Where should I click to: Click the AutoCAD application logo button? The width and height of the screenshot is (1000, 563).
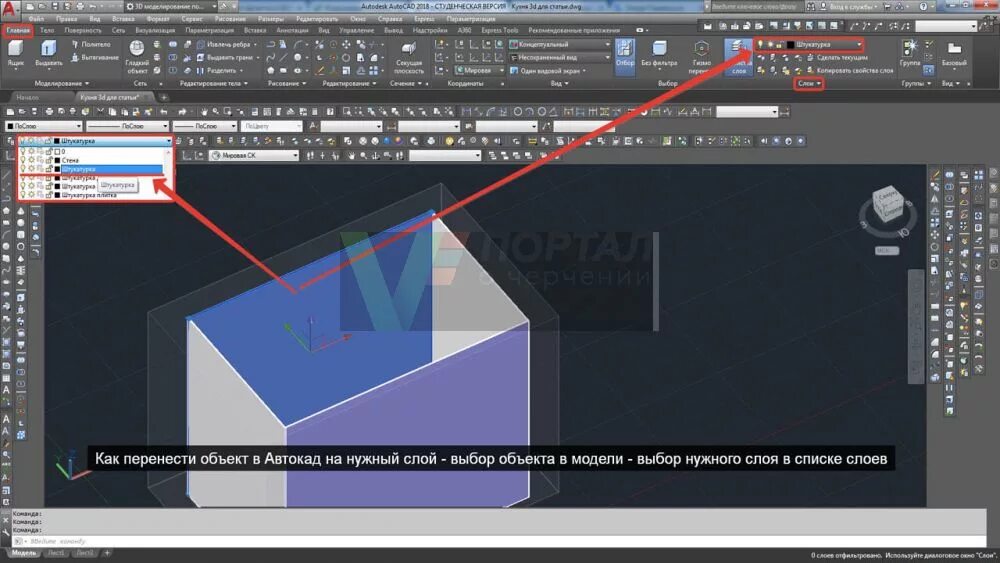[x=9, y=9]
